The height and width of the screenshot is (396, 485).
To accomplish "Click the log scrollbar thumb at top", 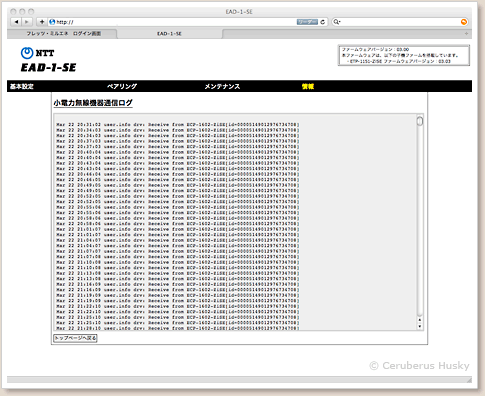I will point(420,121).
